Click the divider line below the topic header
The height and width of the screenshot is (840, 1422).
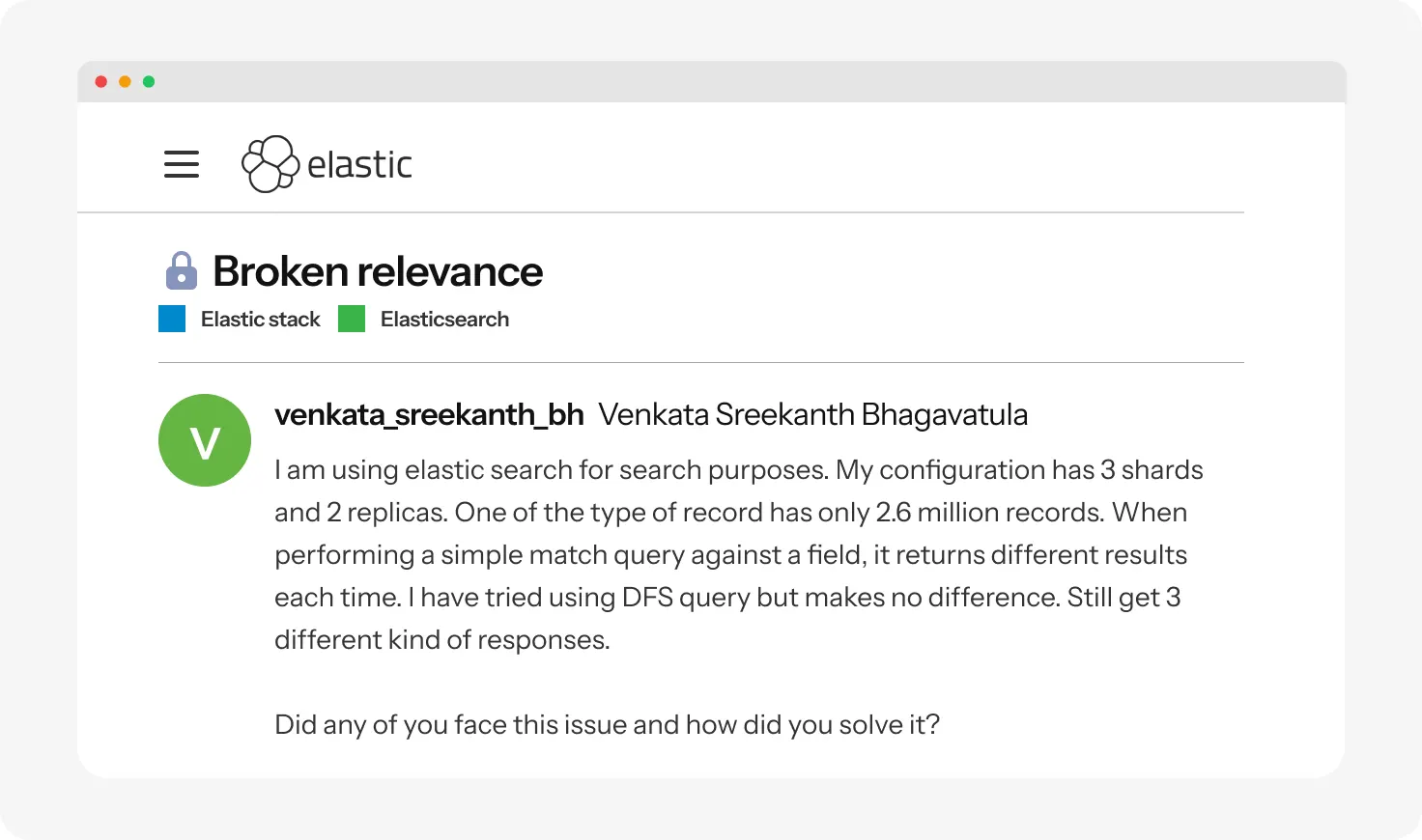tap(700, 363)
